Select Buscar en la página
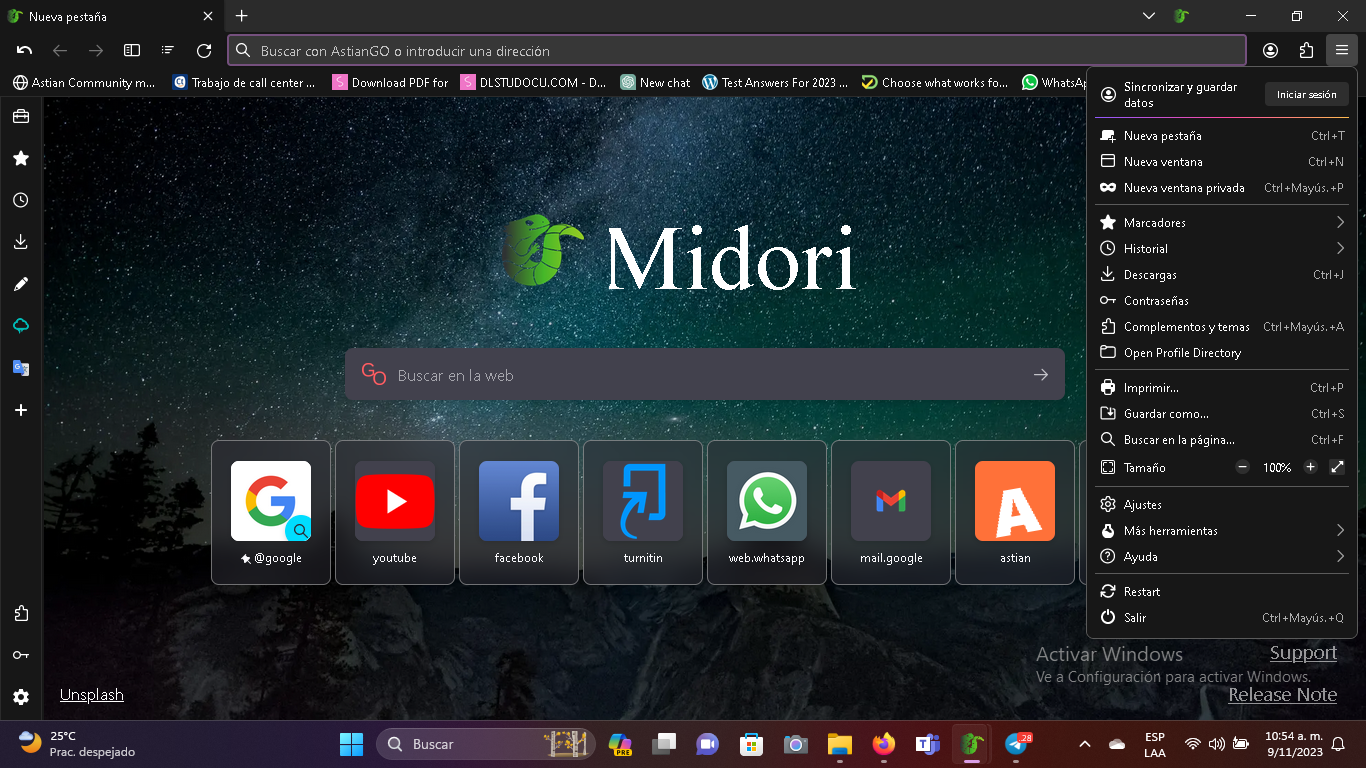The image size is (1366, 768). click(x=1222, y=439)
